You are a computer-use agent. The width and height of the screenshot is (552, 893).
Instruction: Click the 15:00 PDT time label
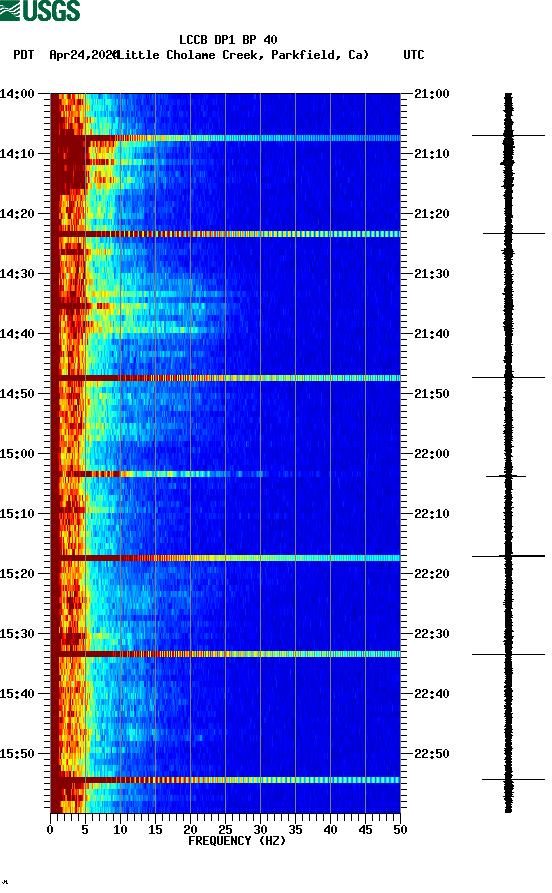tap(17, 453)
